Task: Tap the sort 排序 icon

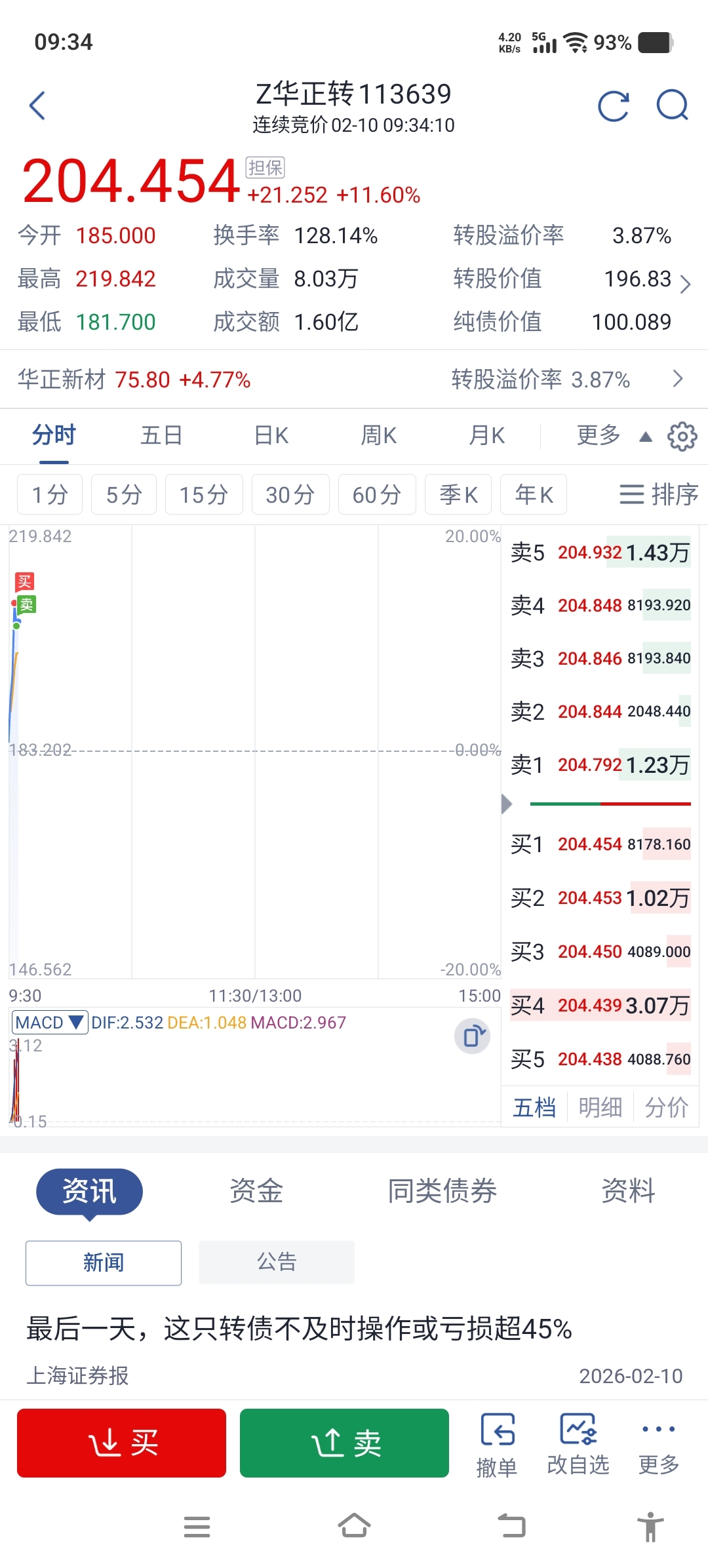Action: 658,494
